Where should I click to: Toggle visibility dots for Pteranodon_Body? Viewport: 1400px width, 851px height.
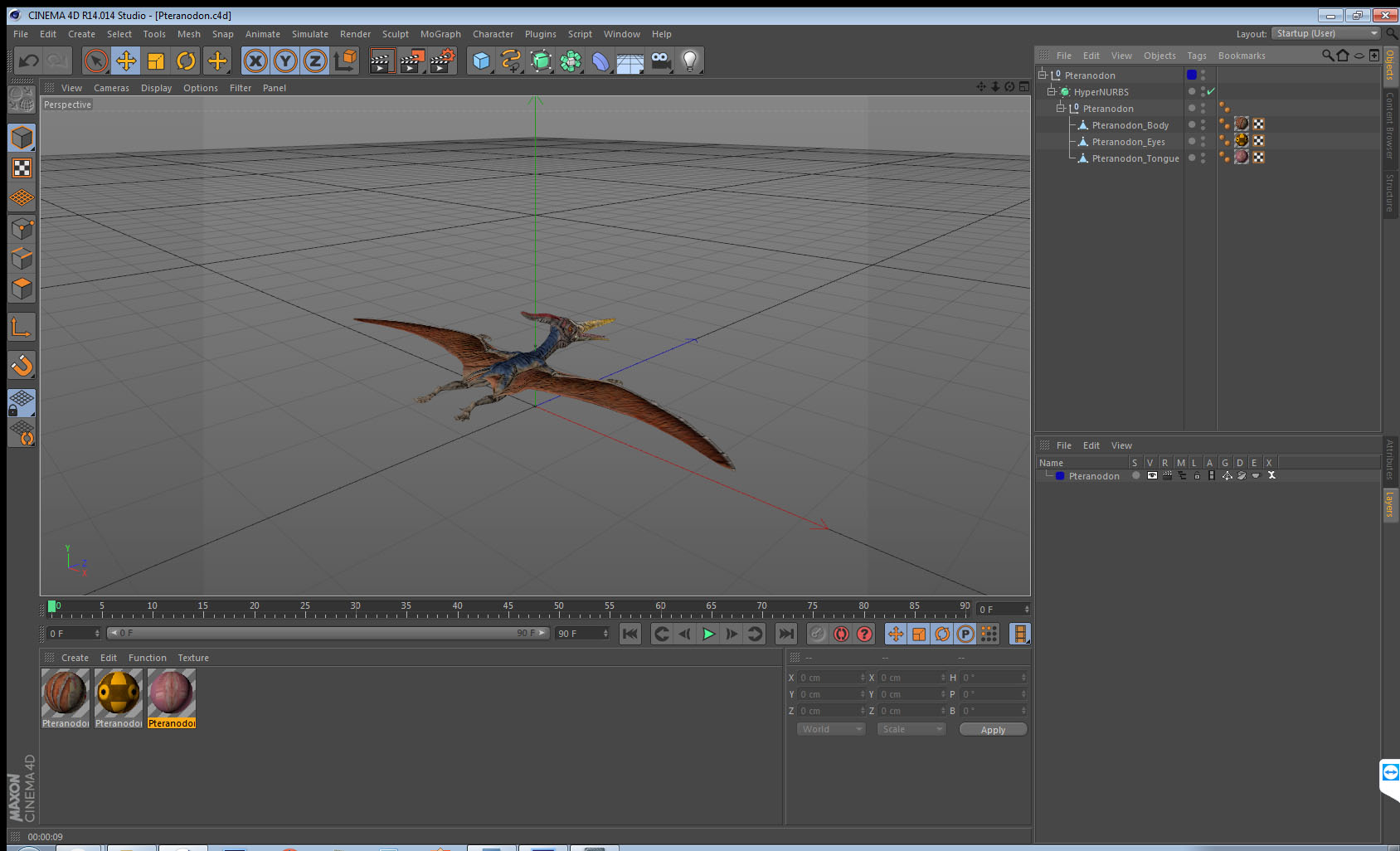click(x=1203, y=124)
